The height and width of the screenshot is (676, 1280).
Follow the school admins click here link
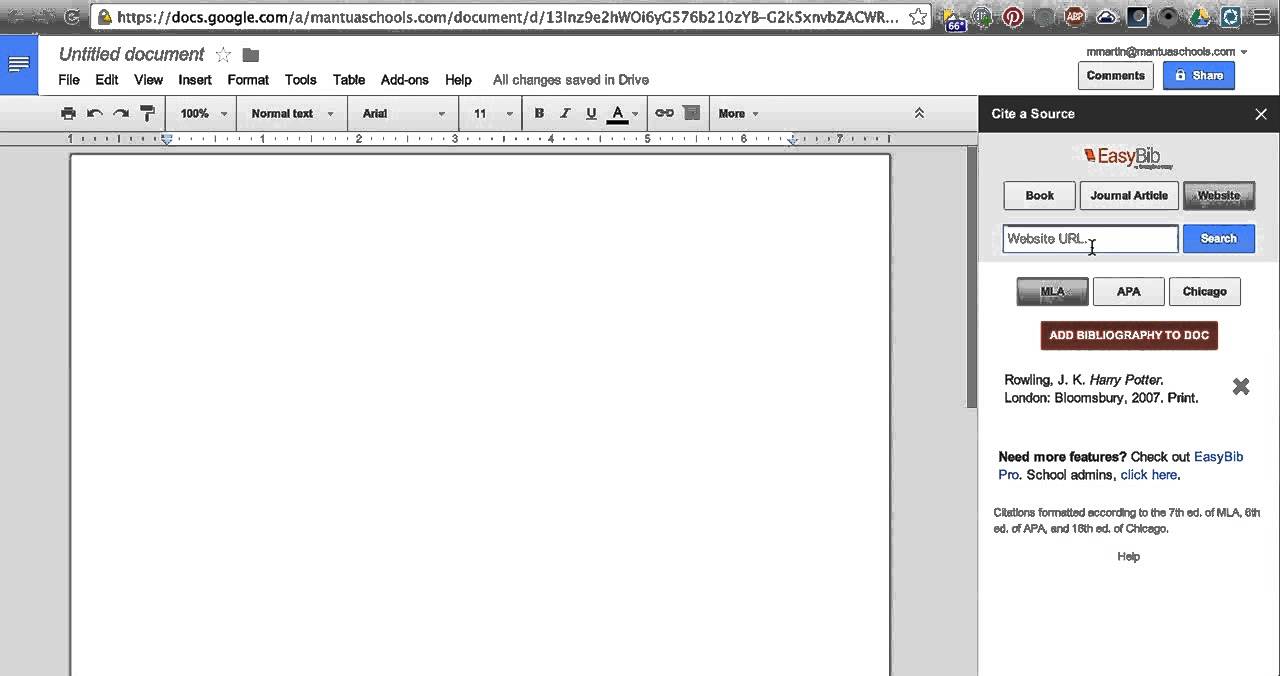coord(1149,475)
